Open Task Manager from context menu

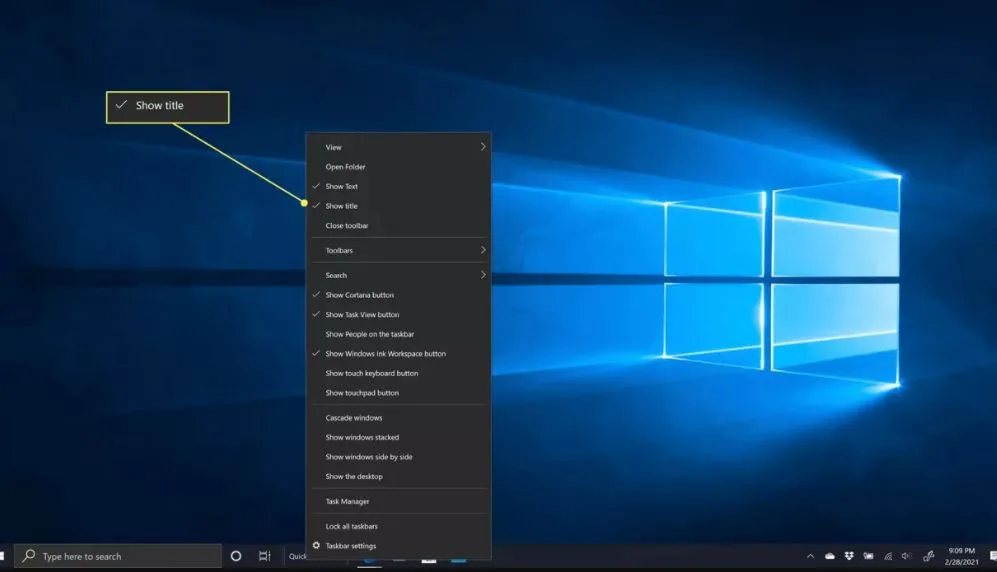[399, 501]
